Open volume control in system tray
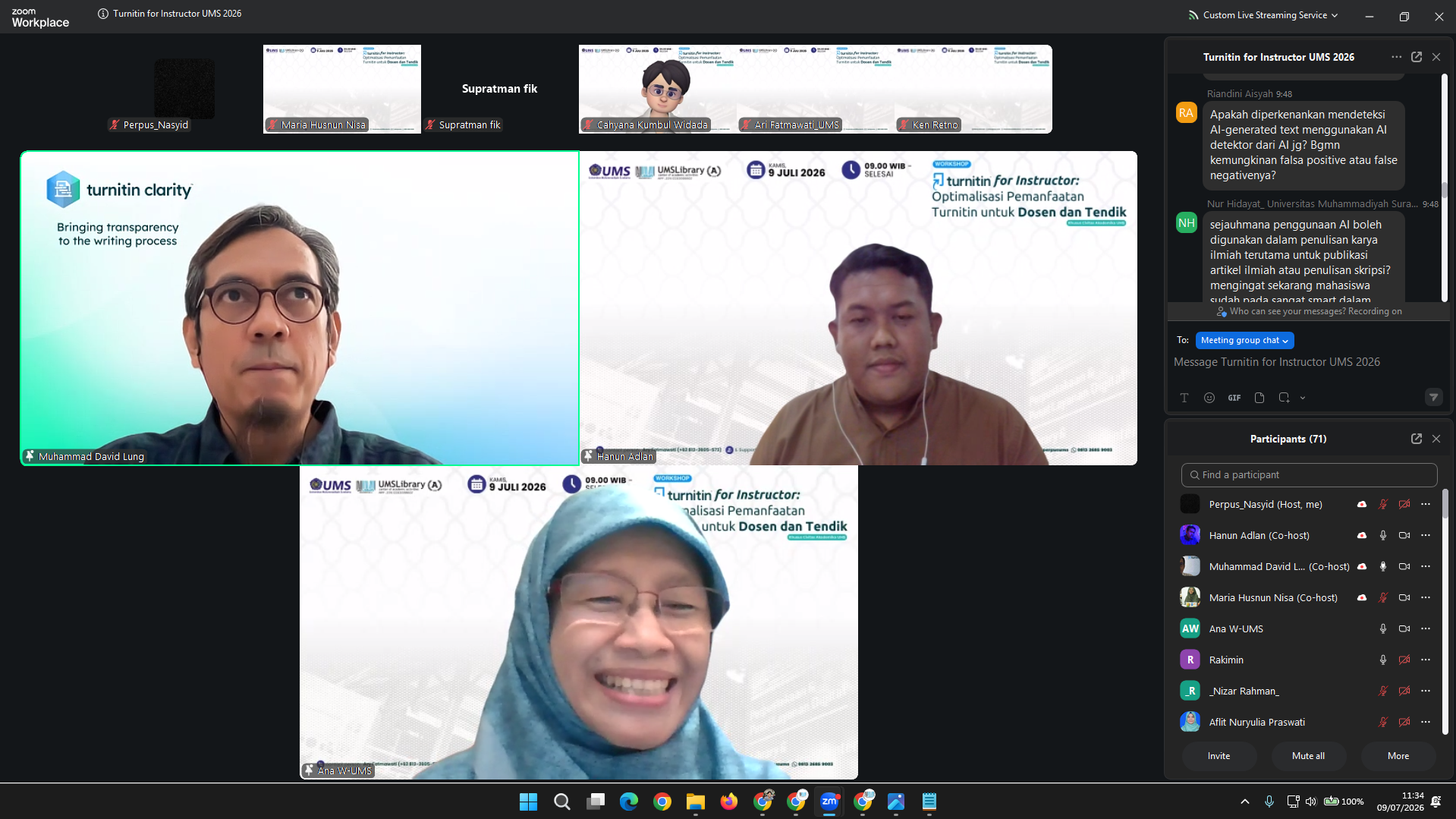Screen dimensions: 1456x819 pos(1311,802)
